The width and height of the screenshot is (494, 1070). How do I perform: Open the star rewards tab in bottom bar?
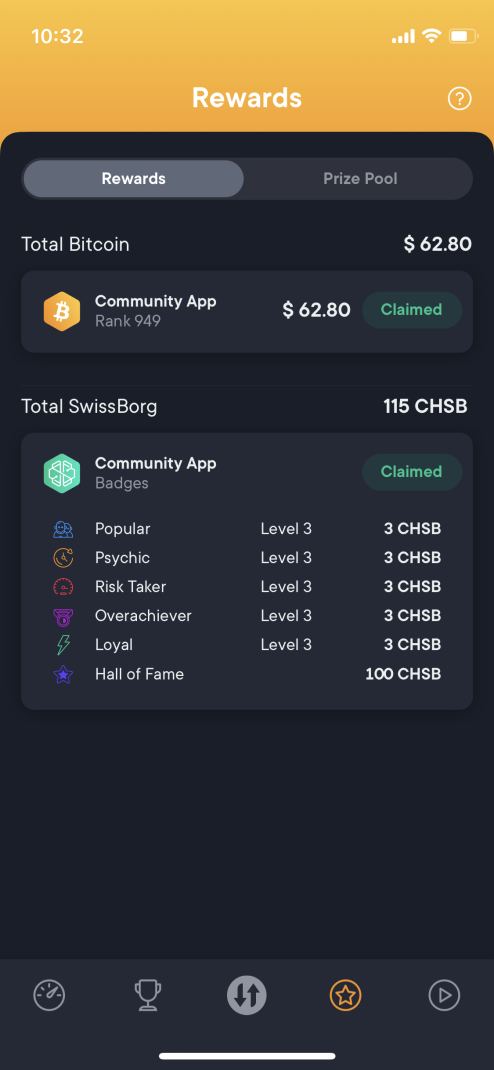(345, 996)
